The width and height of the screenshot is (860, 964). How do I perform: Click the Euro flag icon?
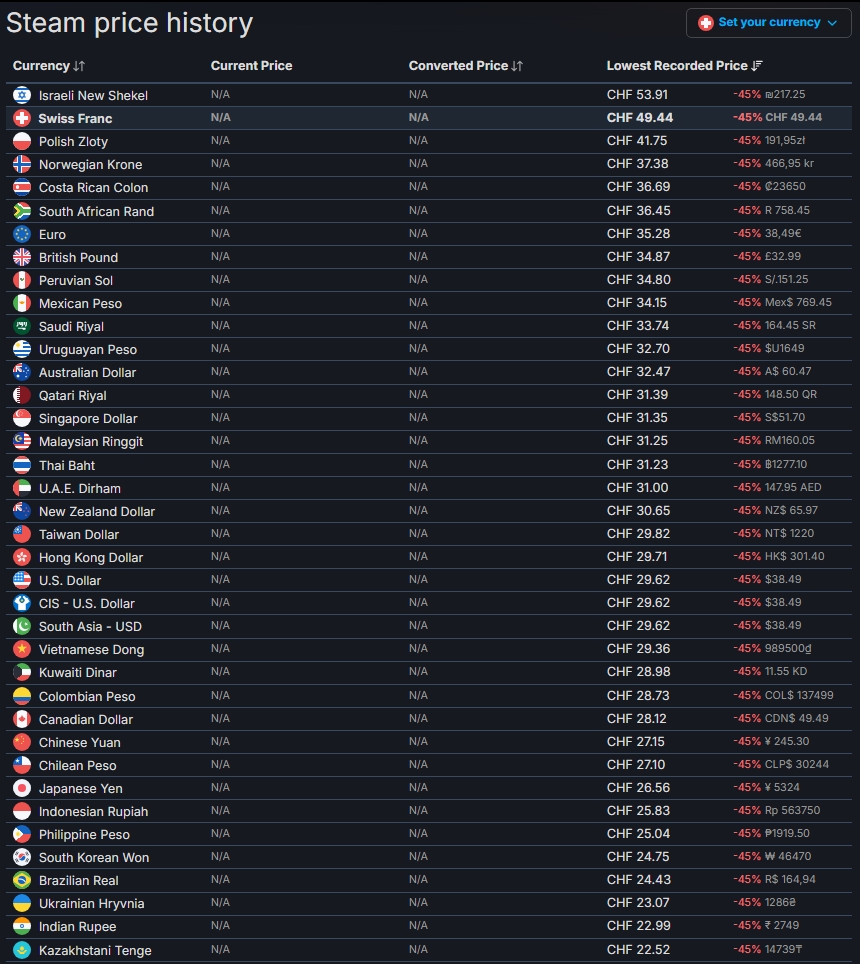22,234
